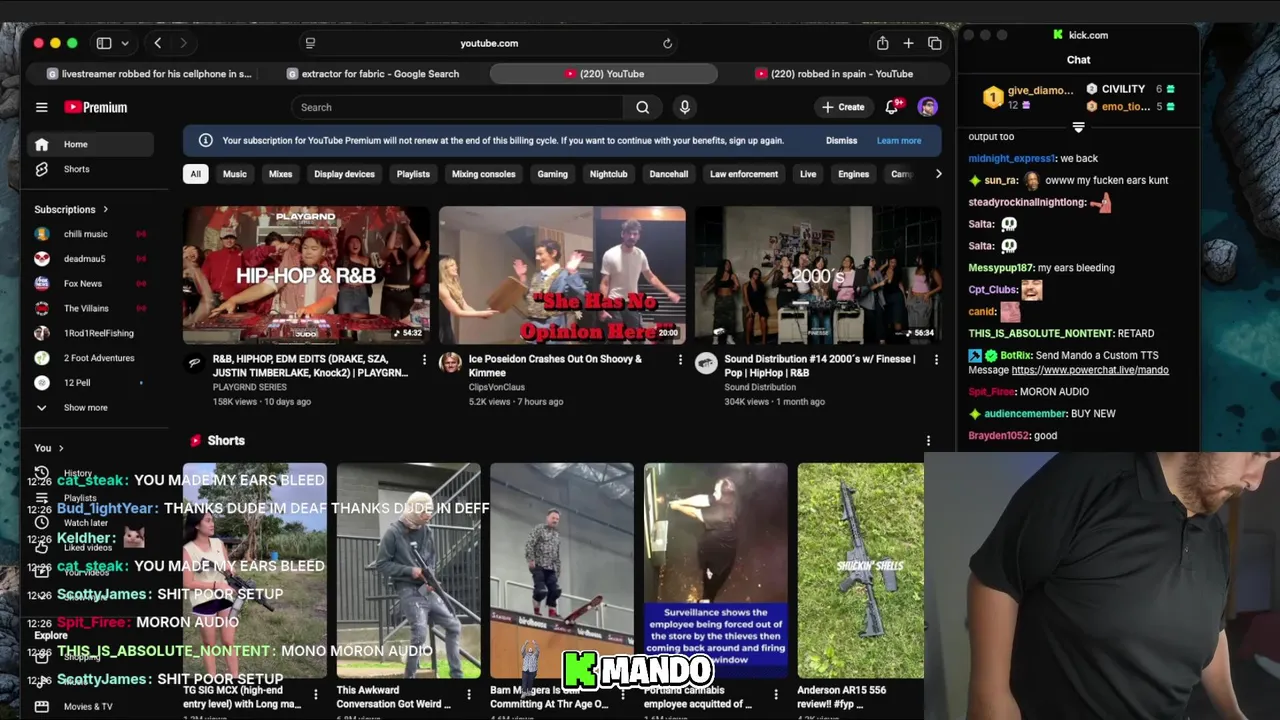Expand Kick chat leaderboard handle

[1078, 127]
